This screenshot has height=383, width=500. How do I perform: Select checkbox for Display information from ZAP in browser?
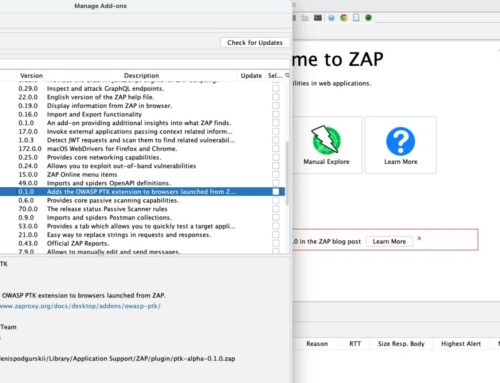276,106
